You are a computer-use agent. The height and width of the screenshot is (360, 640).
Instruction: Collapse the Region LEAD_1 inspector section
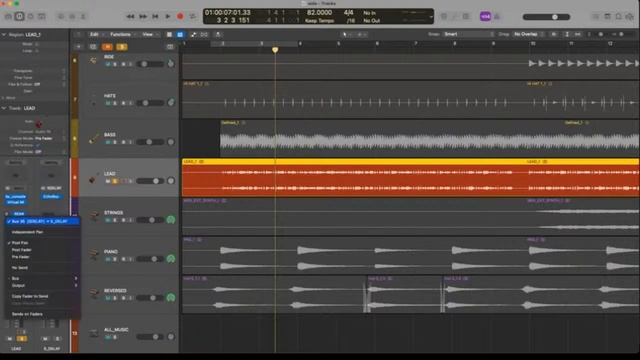(x=4, y=35)
